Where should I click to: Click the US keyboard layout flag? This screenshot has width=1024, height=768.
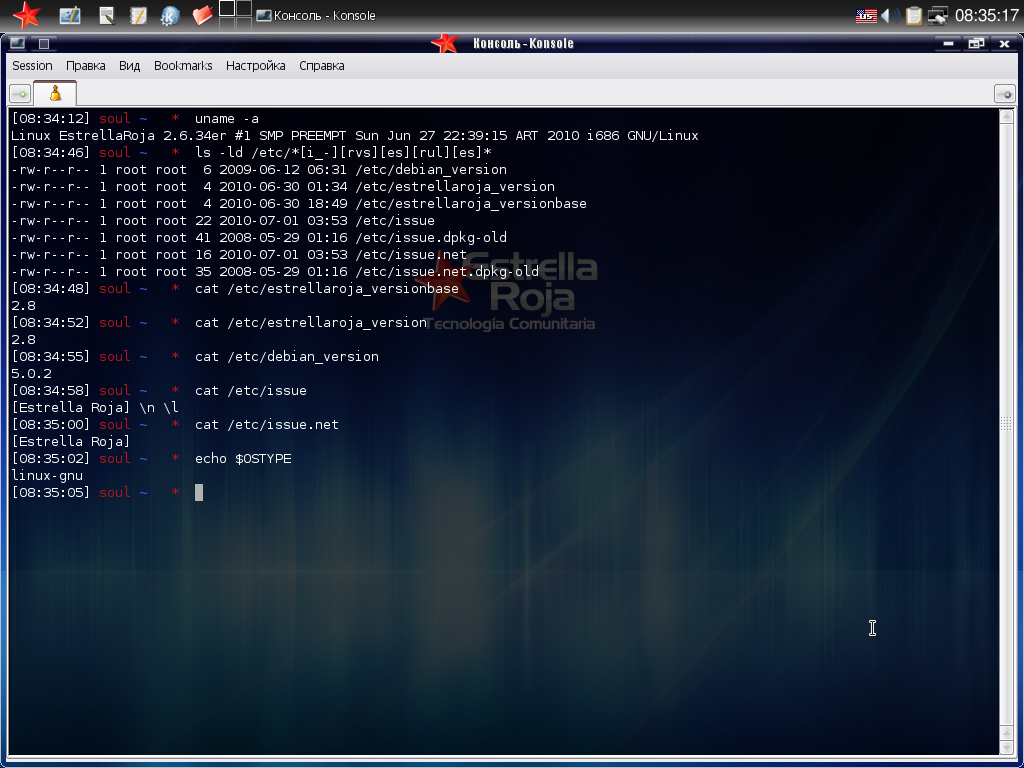coord(866,15)
